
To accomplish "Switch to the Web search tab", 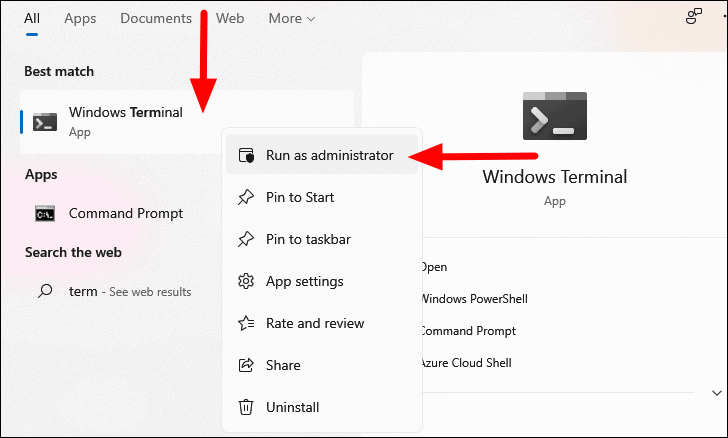I will pos(230,19).
